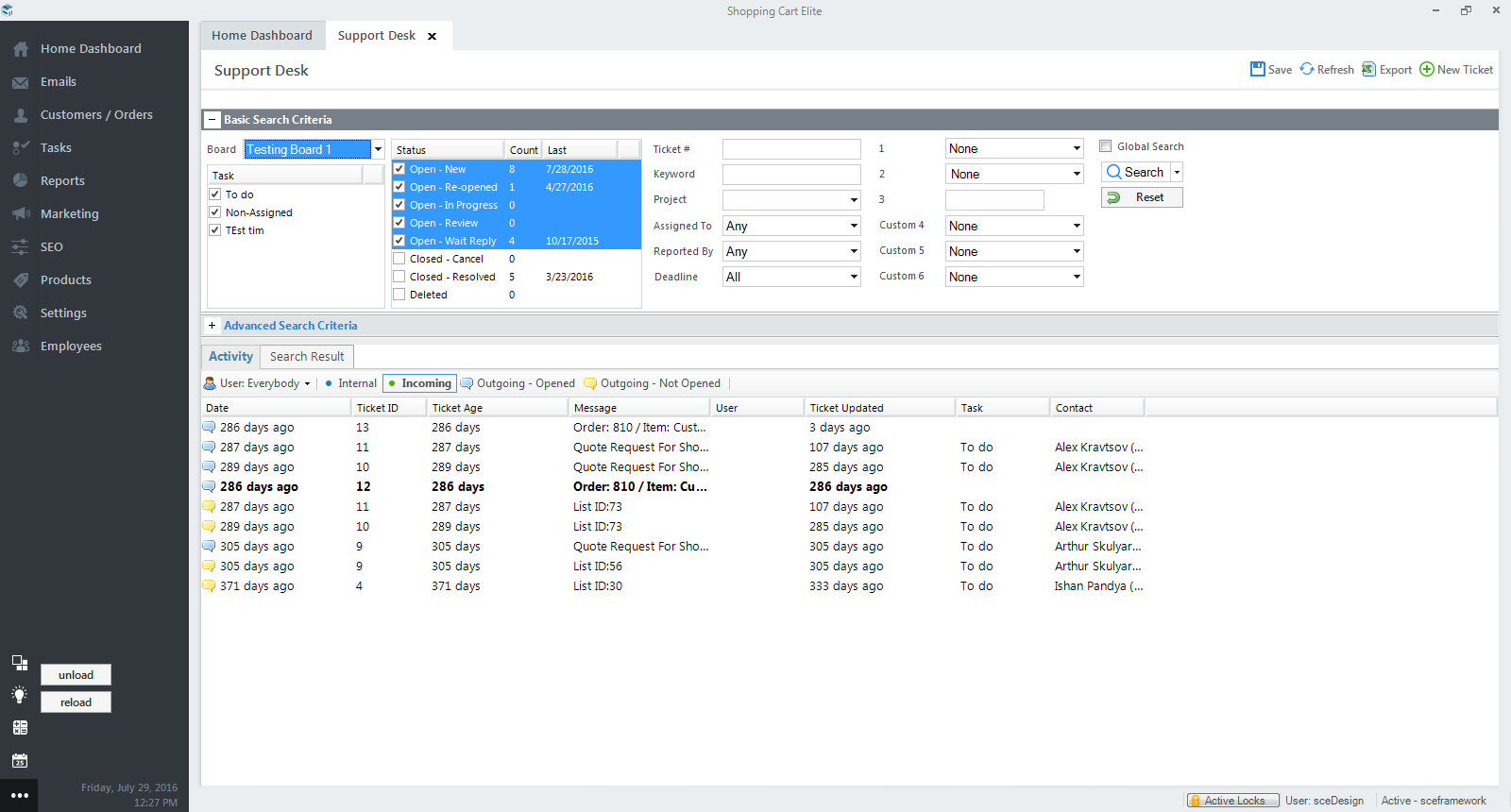The width and height of the screenshot is (1511, 812).
Task: Open the calendar icon in lower sidebar
Action: click(20, 761)
